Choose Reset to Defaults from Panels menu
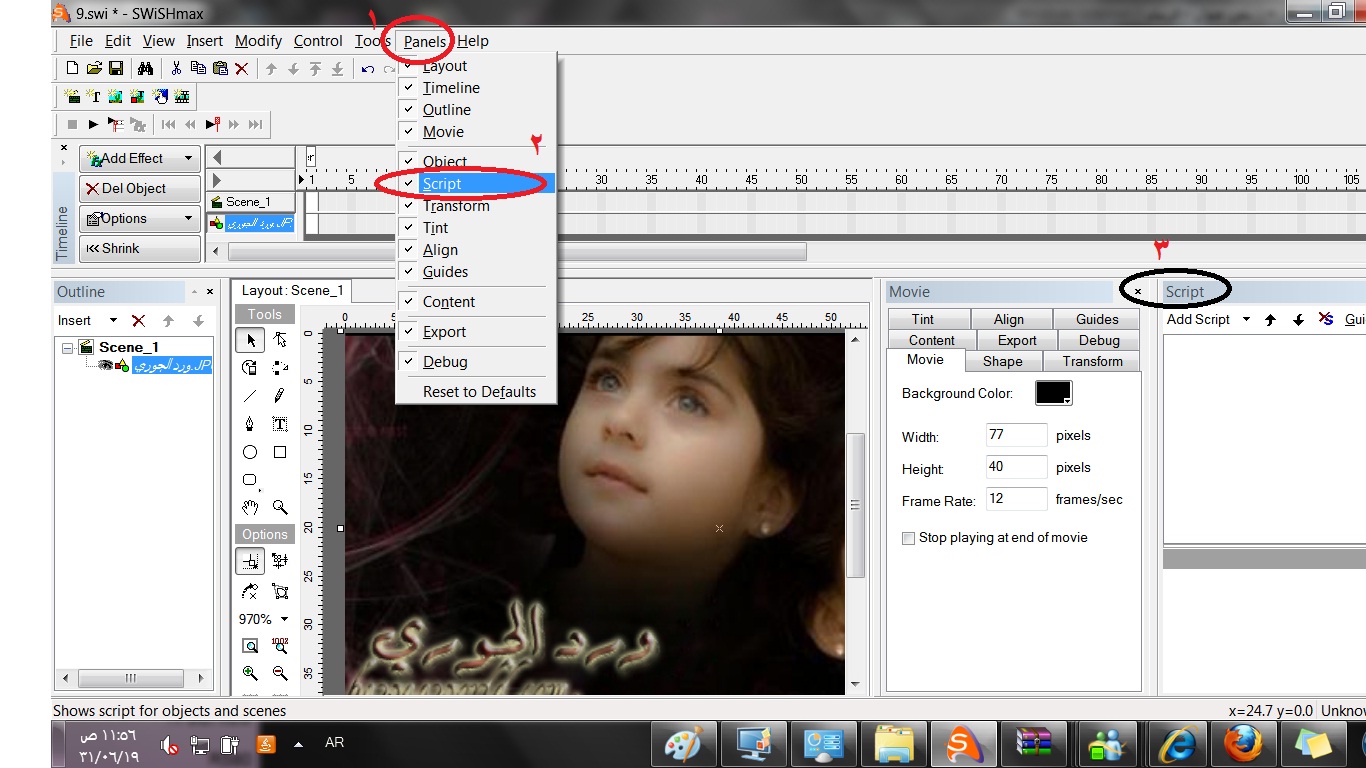Image resolution: width=1366 pixels, height=768 pixels. click(479, 392)
